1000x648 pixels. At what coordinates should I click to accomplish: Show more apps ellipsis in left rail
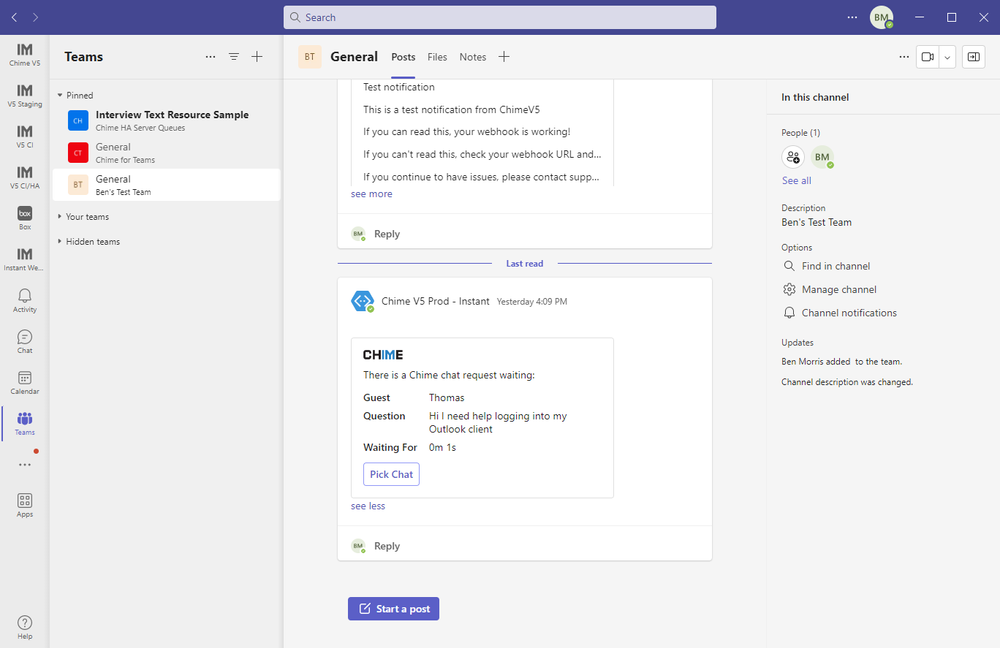coord(24,464)
